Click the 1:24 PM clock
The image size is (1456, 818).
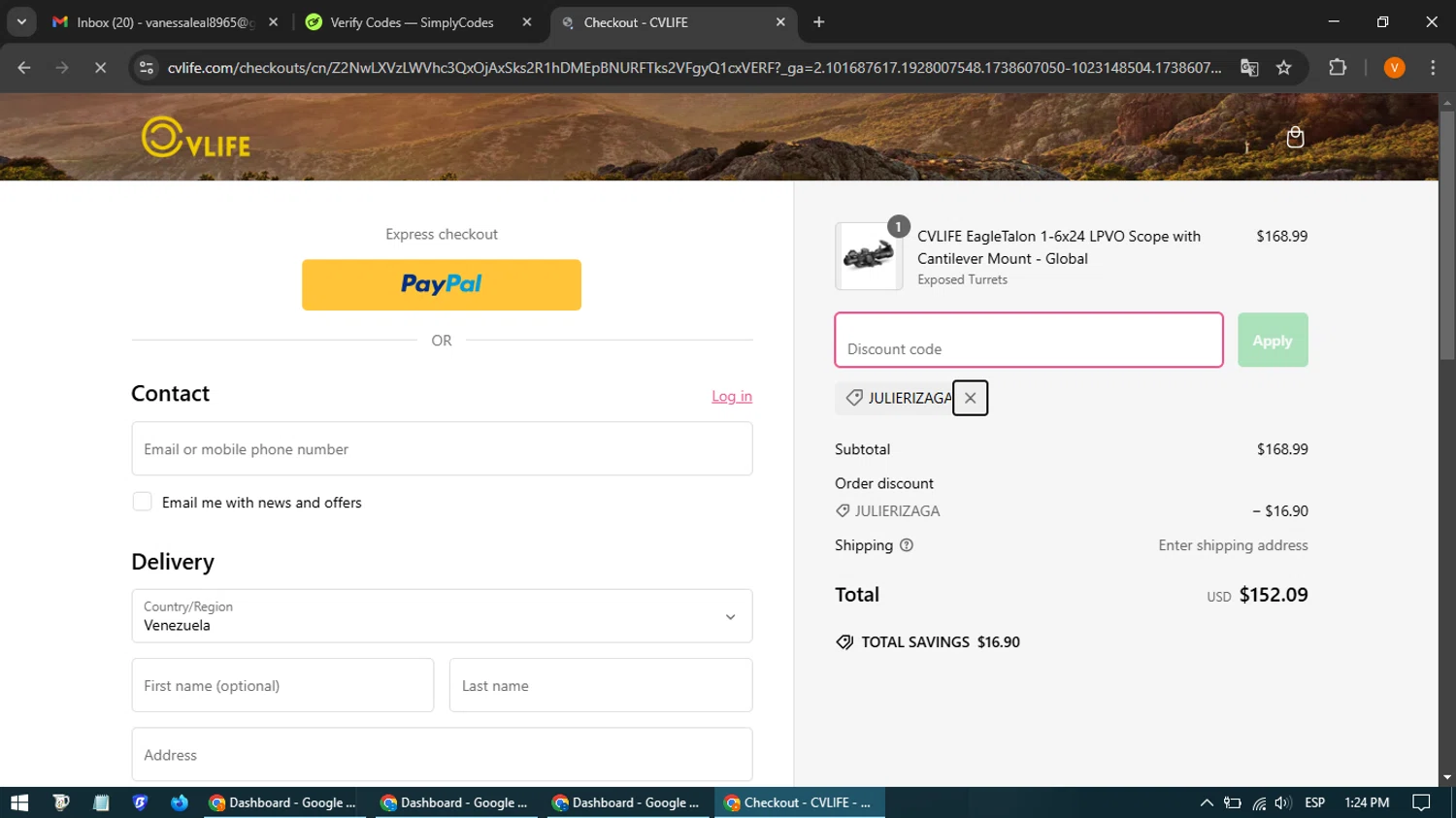click(1367, 802)
